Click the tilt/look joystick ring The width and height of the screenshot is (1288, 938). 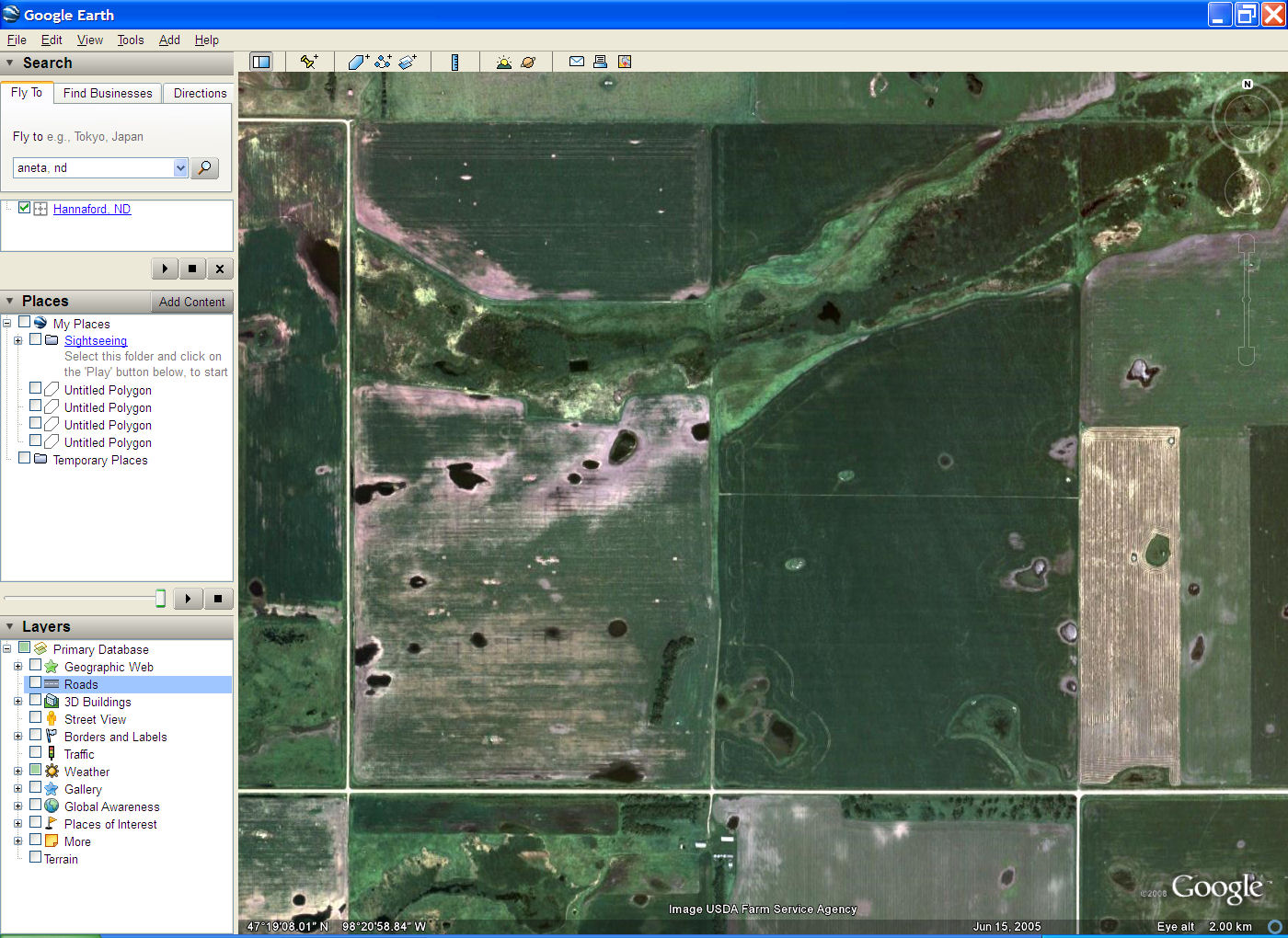point(1248,116)
